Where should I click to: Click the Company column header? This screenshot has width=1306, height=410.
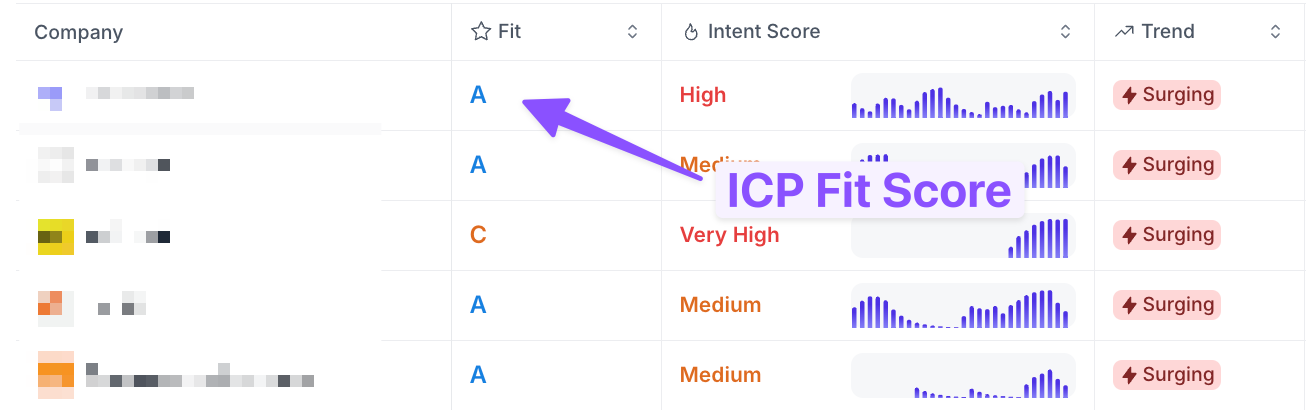point(79,32)
